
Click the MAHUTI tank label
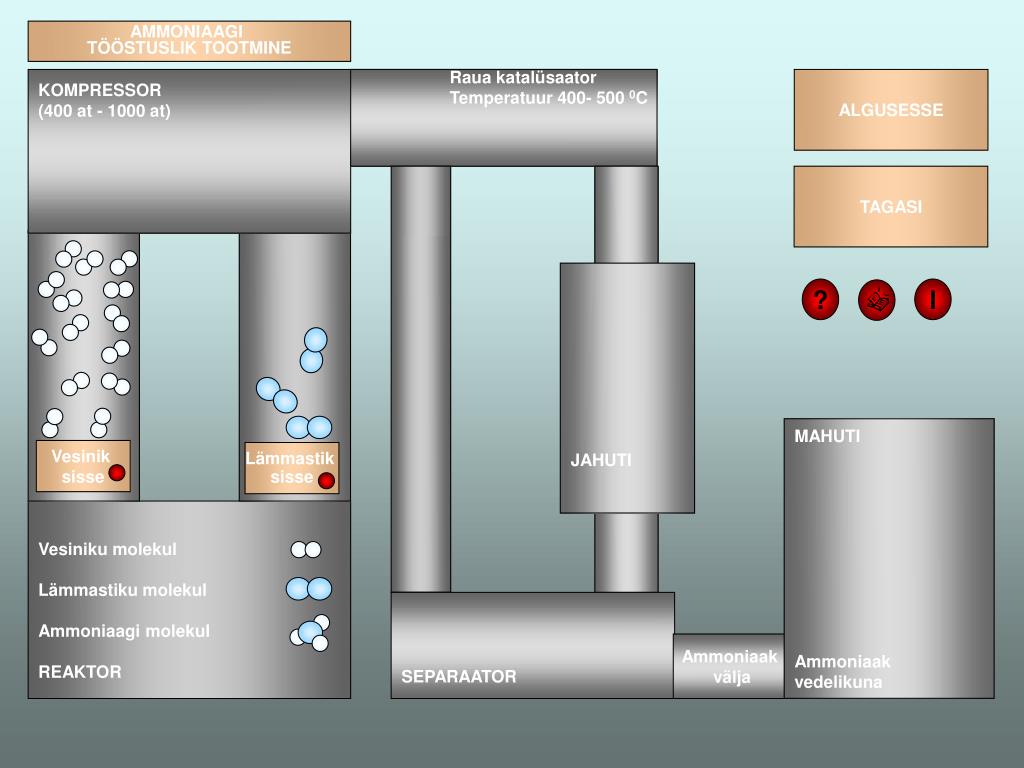click(x=827, y=436)
